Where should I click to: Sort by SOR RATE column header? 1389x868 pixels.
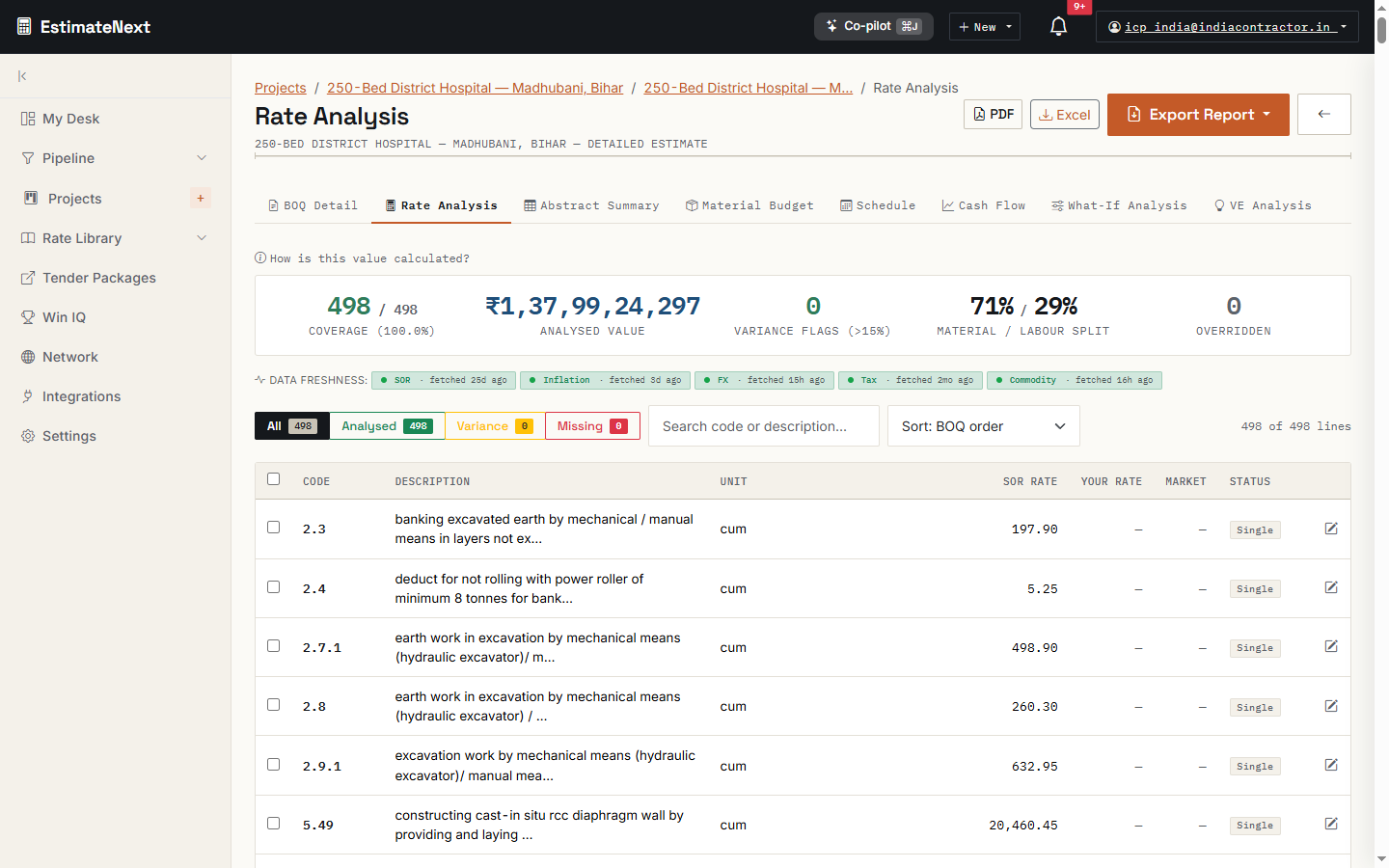pyautogui.click(x=1029, y=481)
